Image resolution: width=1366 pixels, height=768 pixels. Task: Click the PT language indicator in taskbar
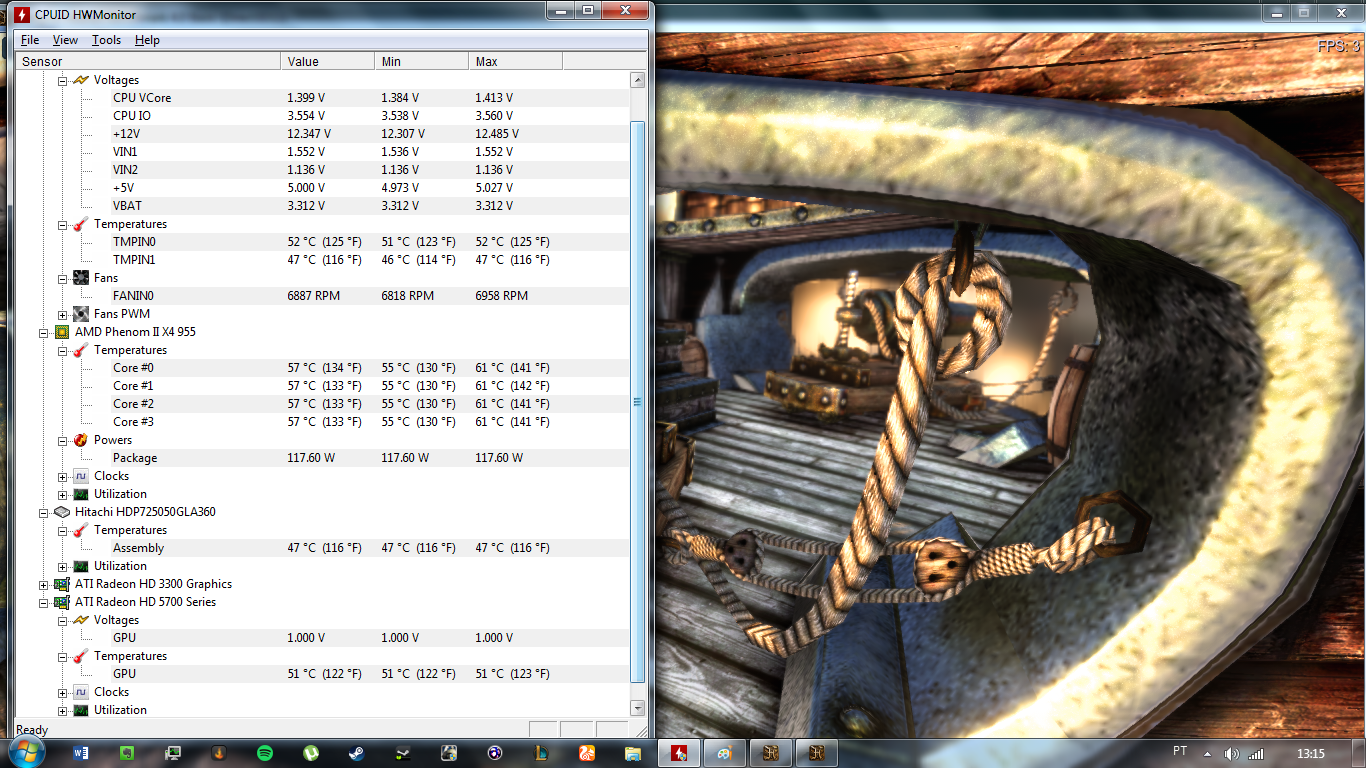(1180, 752)
